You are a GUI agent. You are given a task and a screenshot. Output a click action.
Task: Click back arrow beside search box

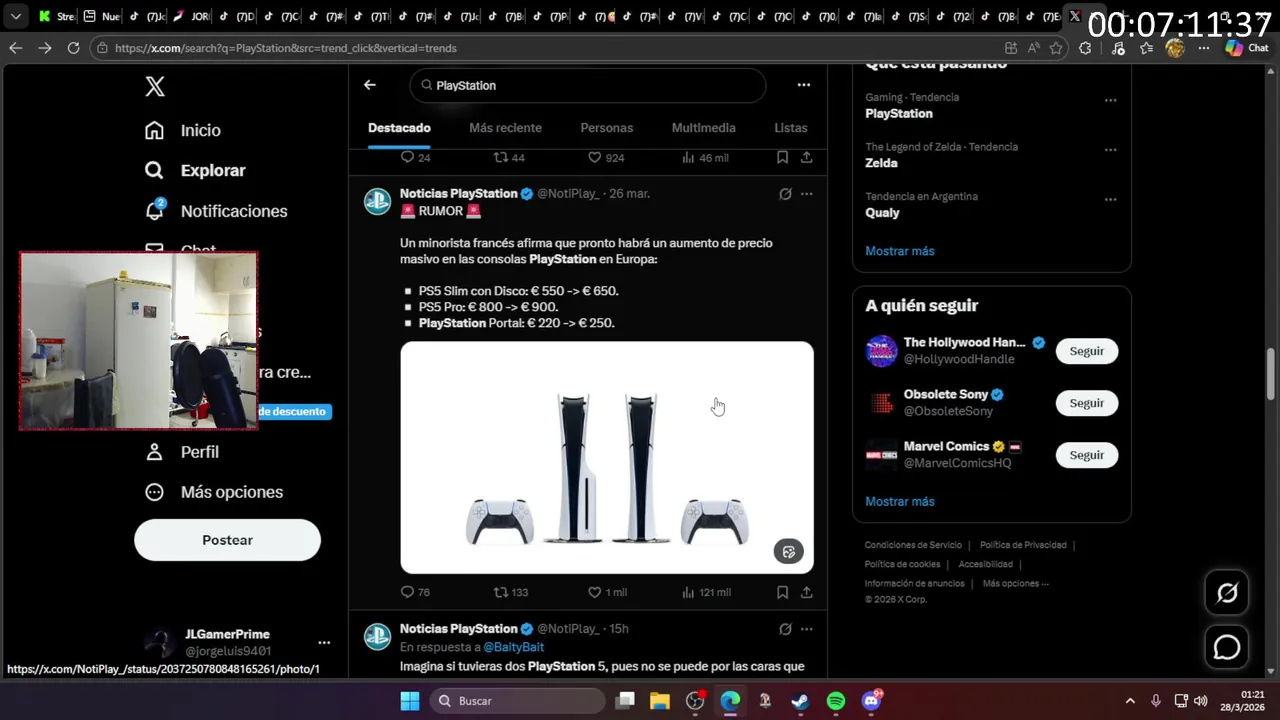click(x=370, y=85)
